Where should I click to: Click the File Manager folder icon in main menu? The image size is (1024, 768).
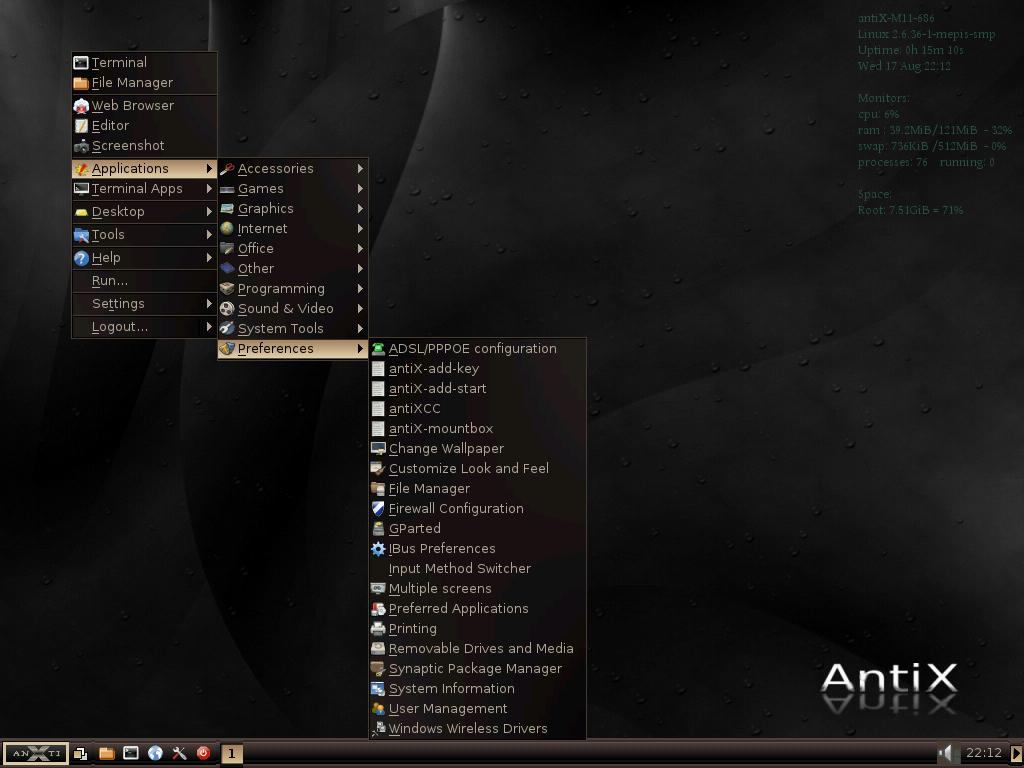[x=81, y=83]
